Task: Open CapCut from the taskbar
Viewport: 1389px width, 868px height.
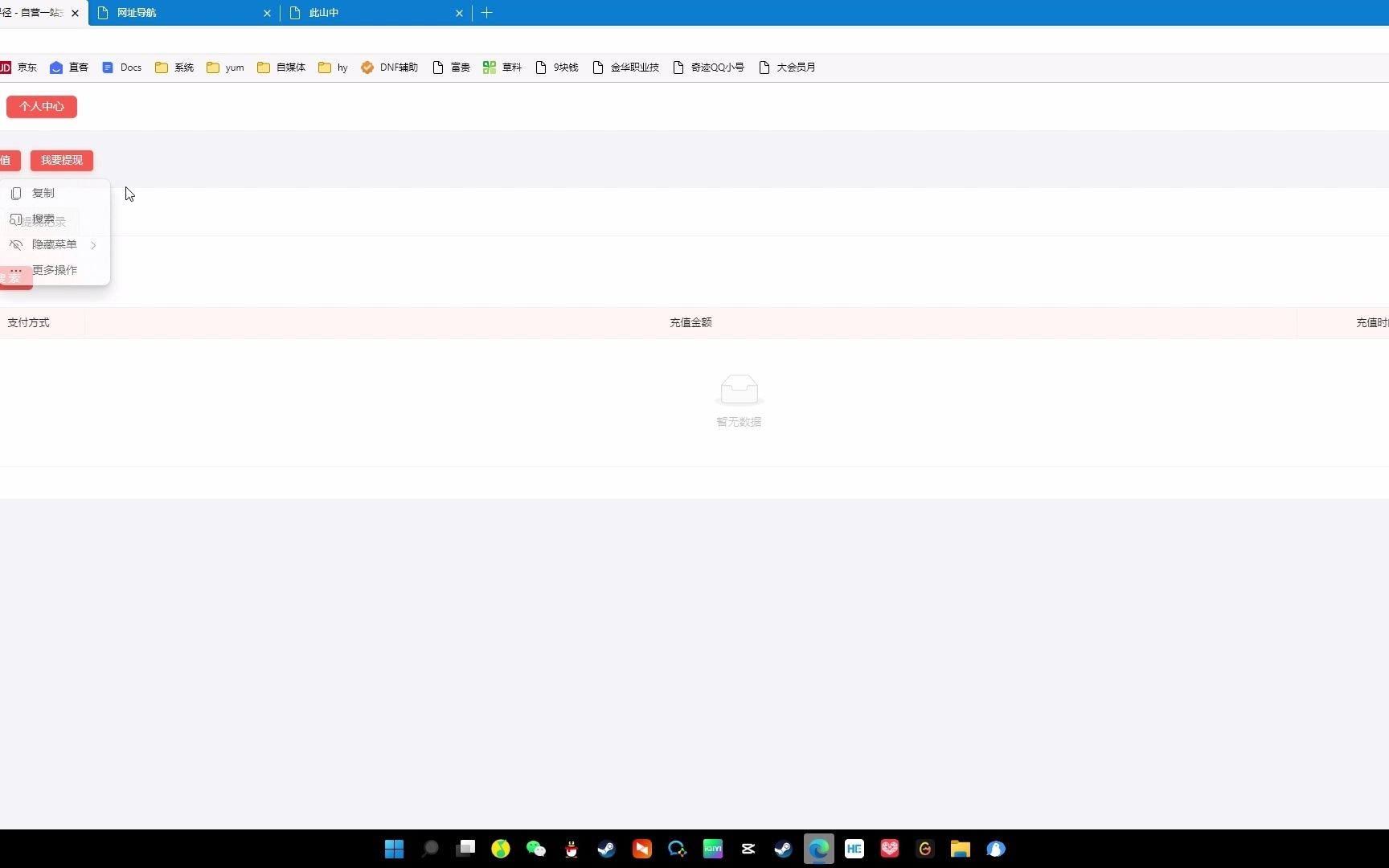Action: [748, 849]
